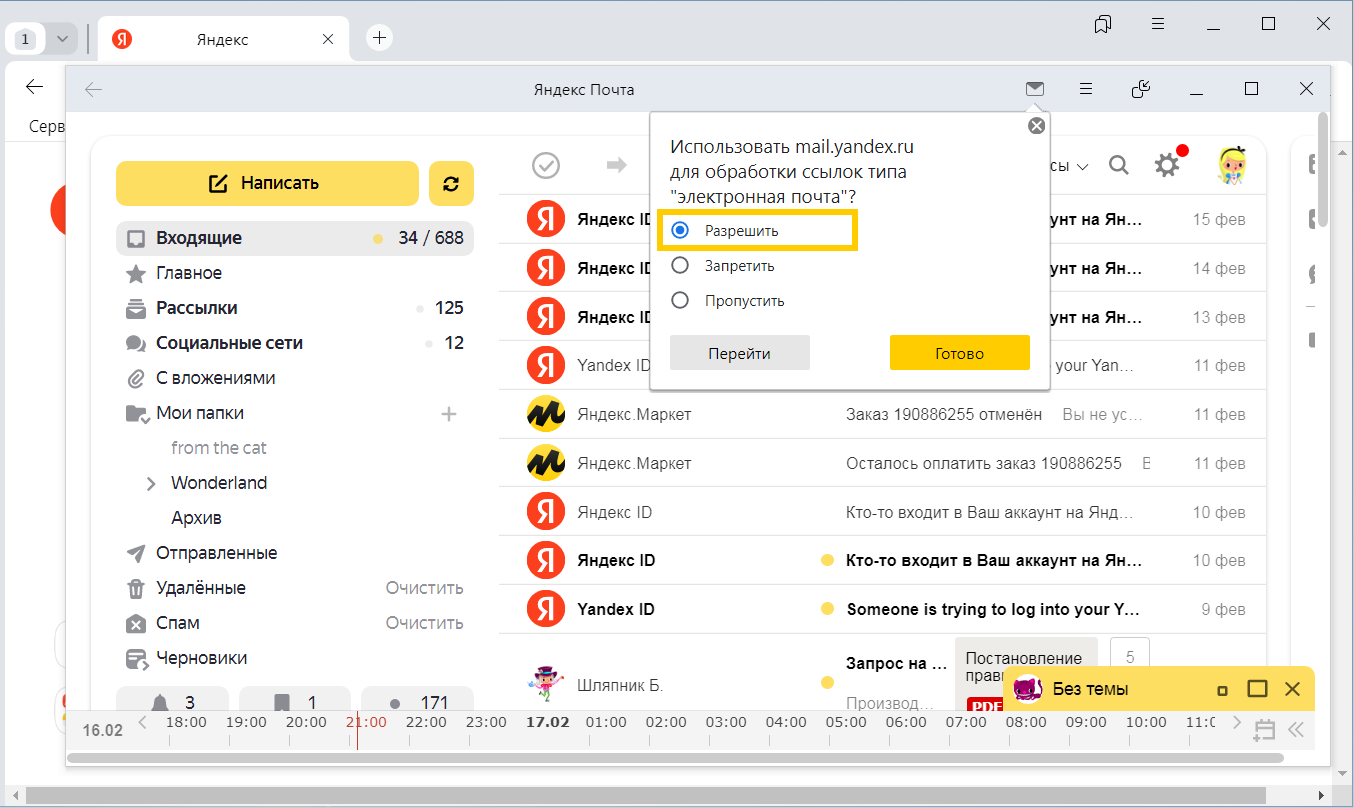
Task: Switch to the Яндекс browser tab
Action: tap(220, 39)
